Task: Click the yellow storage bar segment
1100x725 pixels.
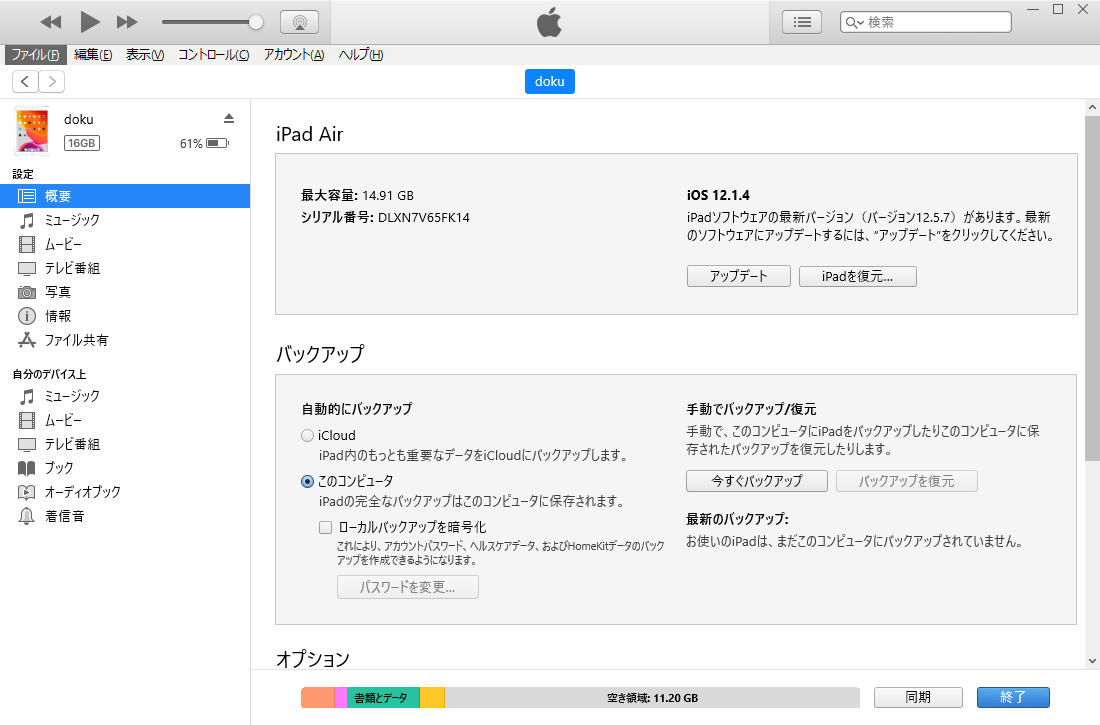Action: click(432, 698)
